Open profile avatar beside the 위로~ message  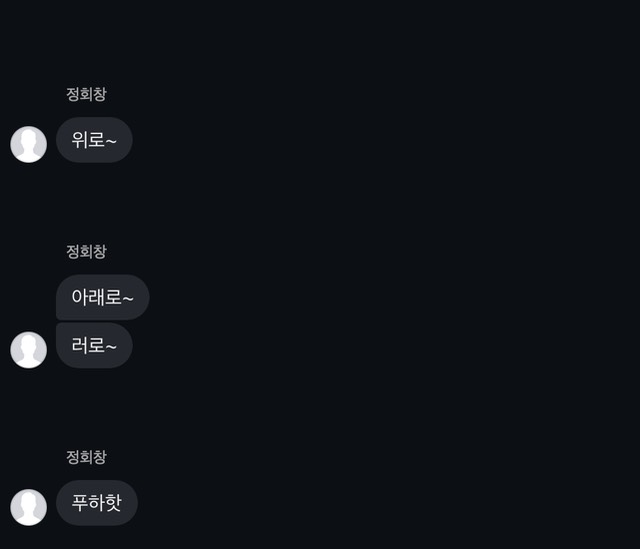[29, 144]
